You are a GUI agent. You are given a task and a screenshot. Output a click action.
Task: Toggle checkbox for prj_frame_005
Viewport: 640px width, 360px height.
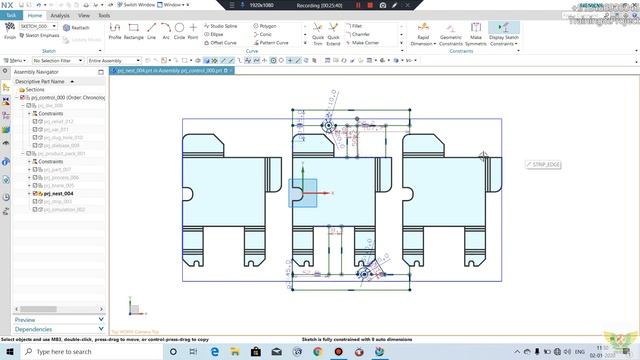(35, 185)
